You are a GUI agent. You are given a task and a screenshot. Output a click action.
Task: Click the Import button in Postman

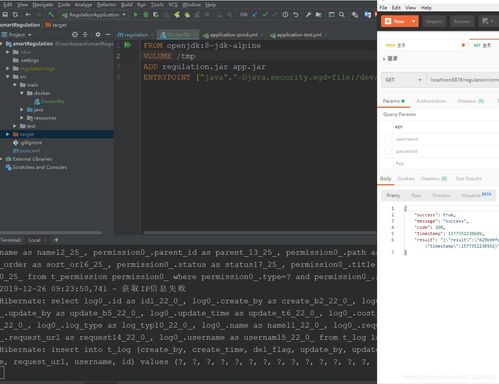point(434,21)
